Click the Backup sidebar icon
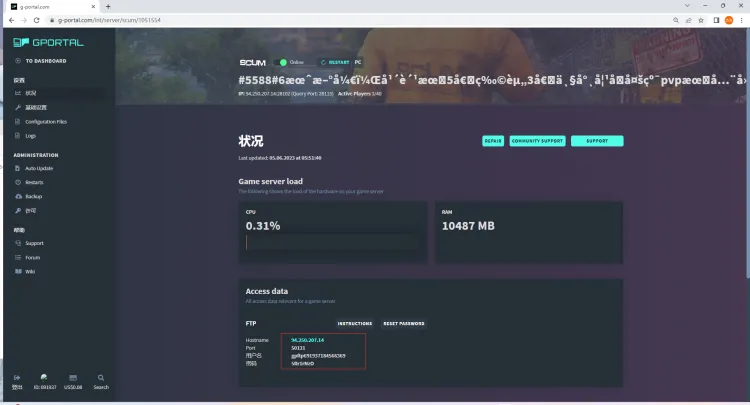Viewport: 750px width, 405px height. [x=17, y=197]
